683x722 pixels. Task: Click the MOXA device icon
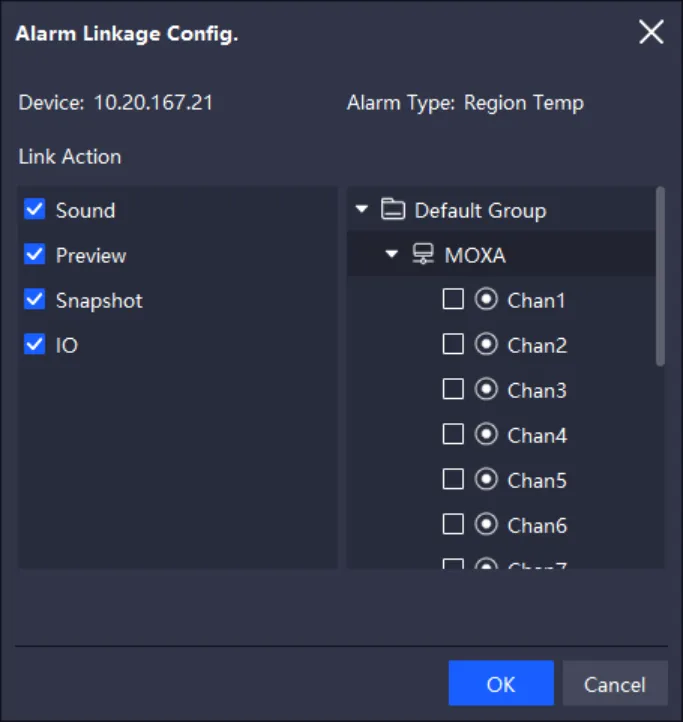424,255
